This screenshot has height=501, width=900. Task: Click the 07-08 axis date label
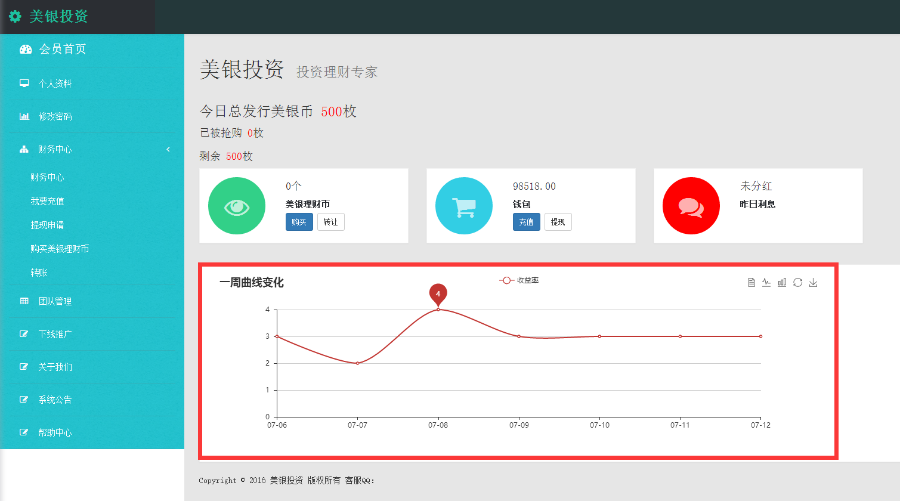[438, 425]
